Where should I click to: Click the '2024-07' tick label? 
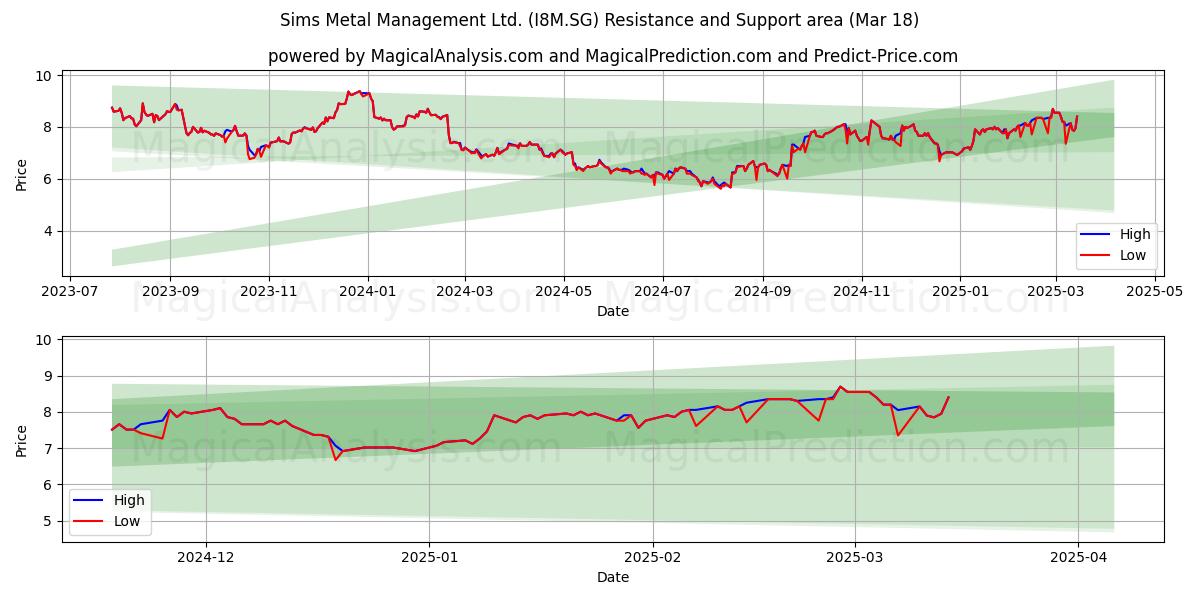(663, 292)
